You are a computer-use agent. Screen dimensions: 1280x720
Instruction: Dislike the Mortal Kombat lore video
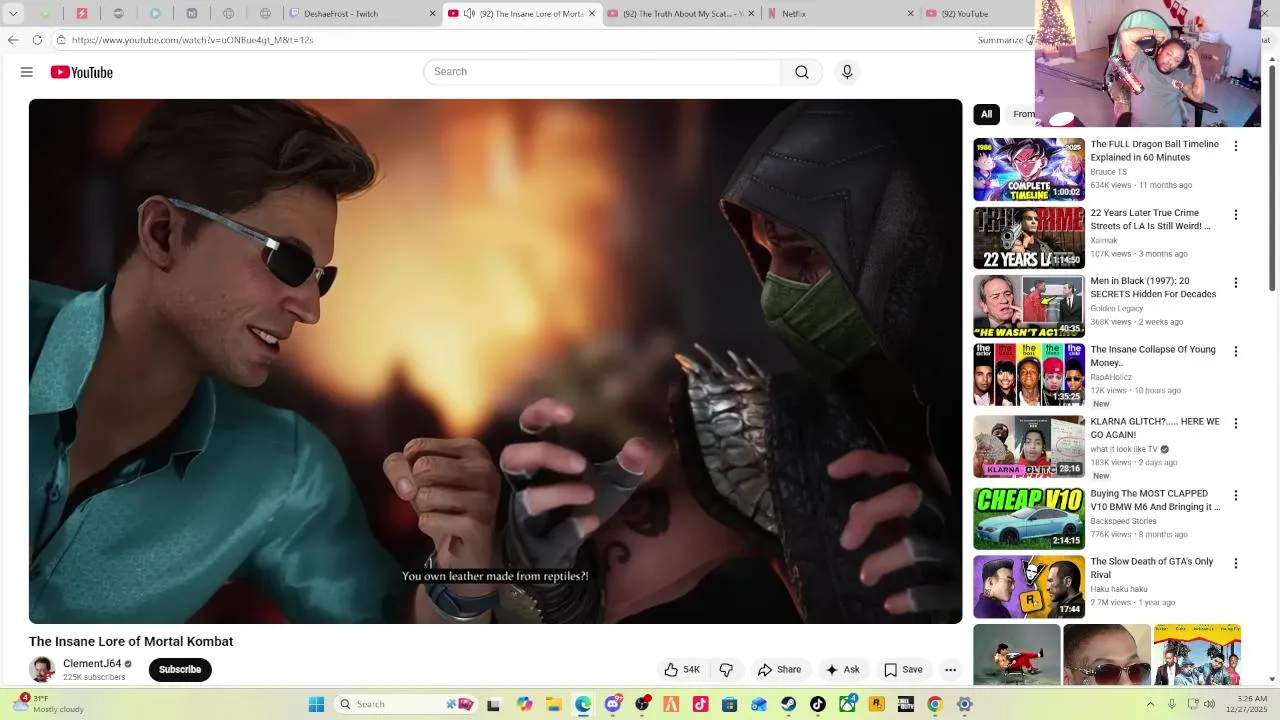(x=726, y=670)
